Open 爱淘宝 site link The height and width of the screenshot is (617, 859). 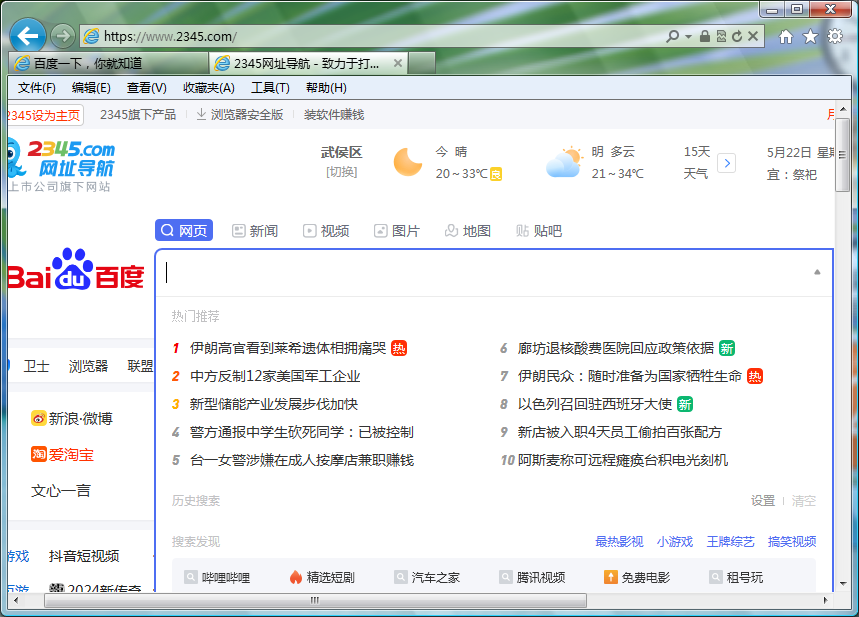[62, 454]
